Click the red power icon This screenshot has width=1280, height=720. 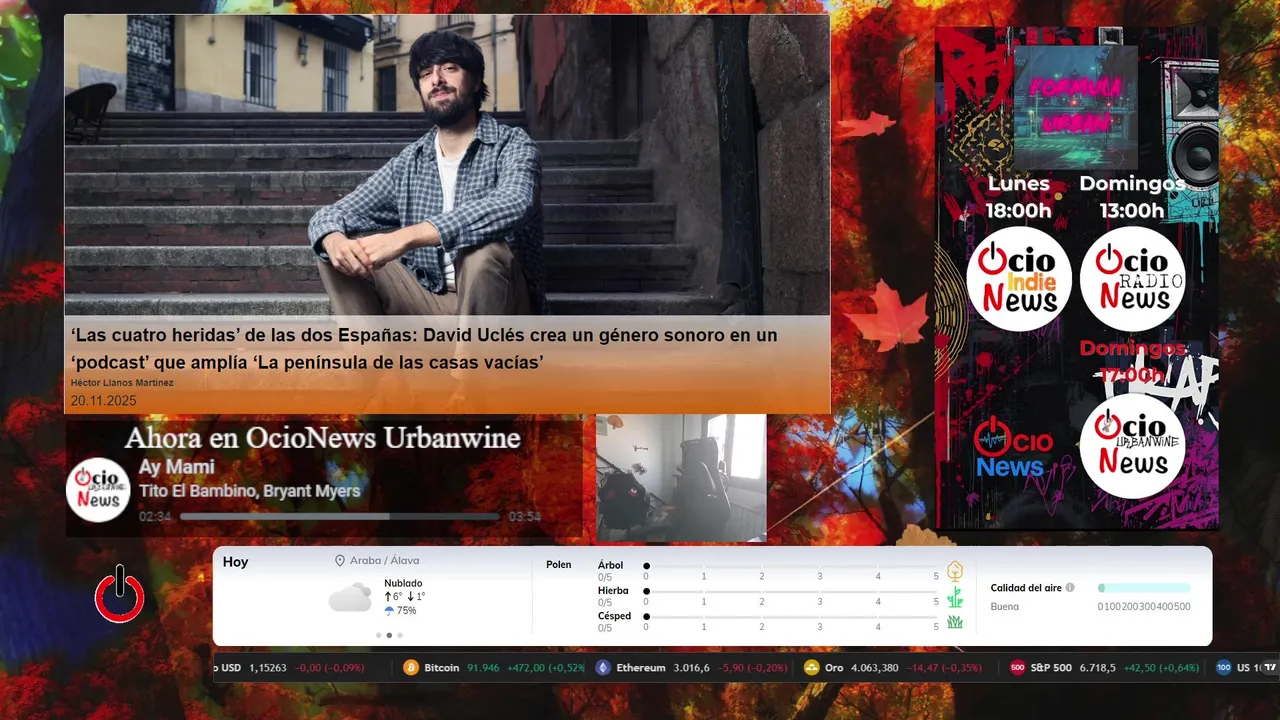pos(119,594)
